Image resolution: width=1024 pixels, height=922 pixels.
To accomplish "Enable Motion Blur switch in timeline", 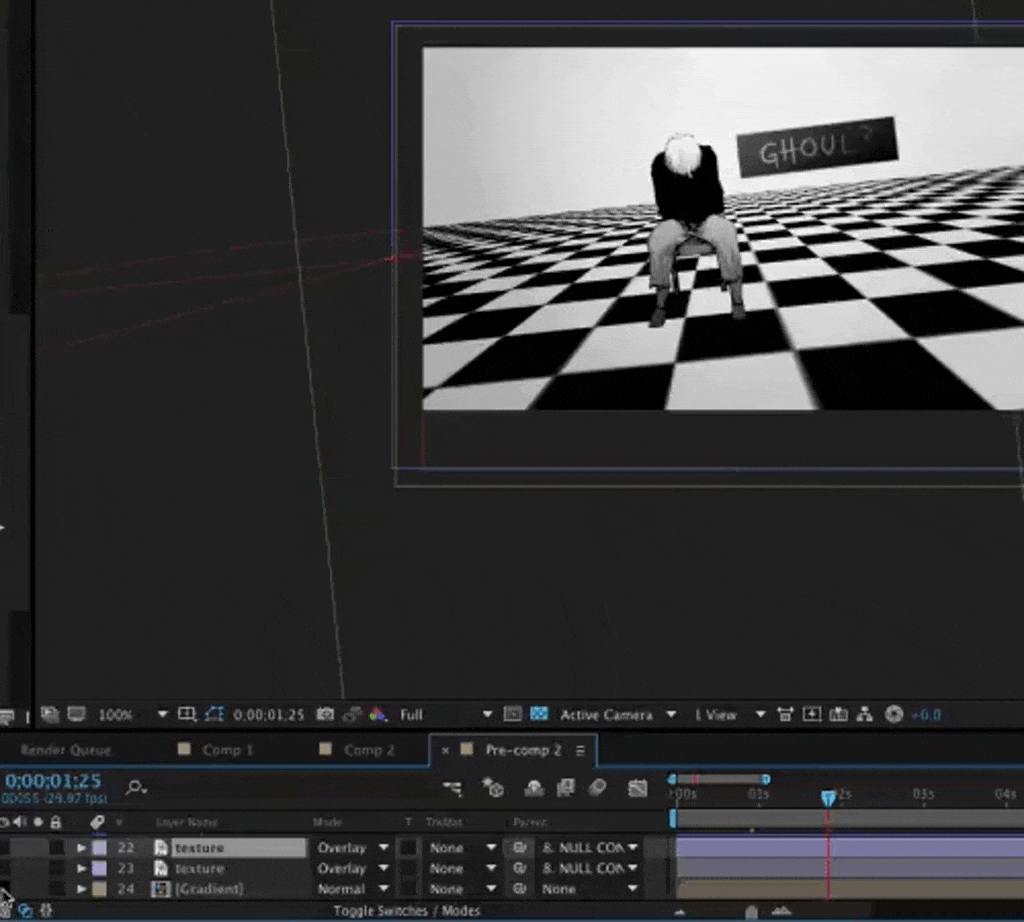I will pyautogui.click(x=597, y=788).
